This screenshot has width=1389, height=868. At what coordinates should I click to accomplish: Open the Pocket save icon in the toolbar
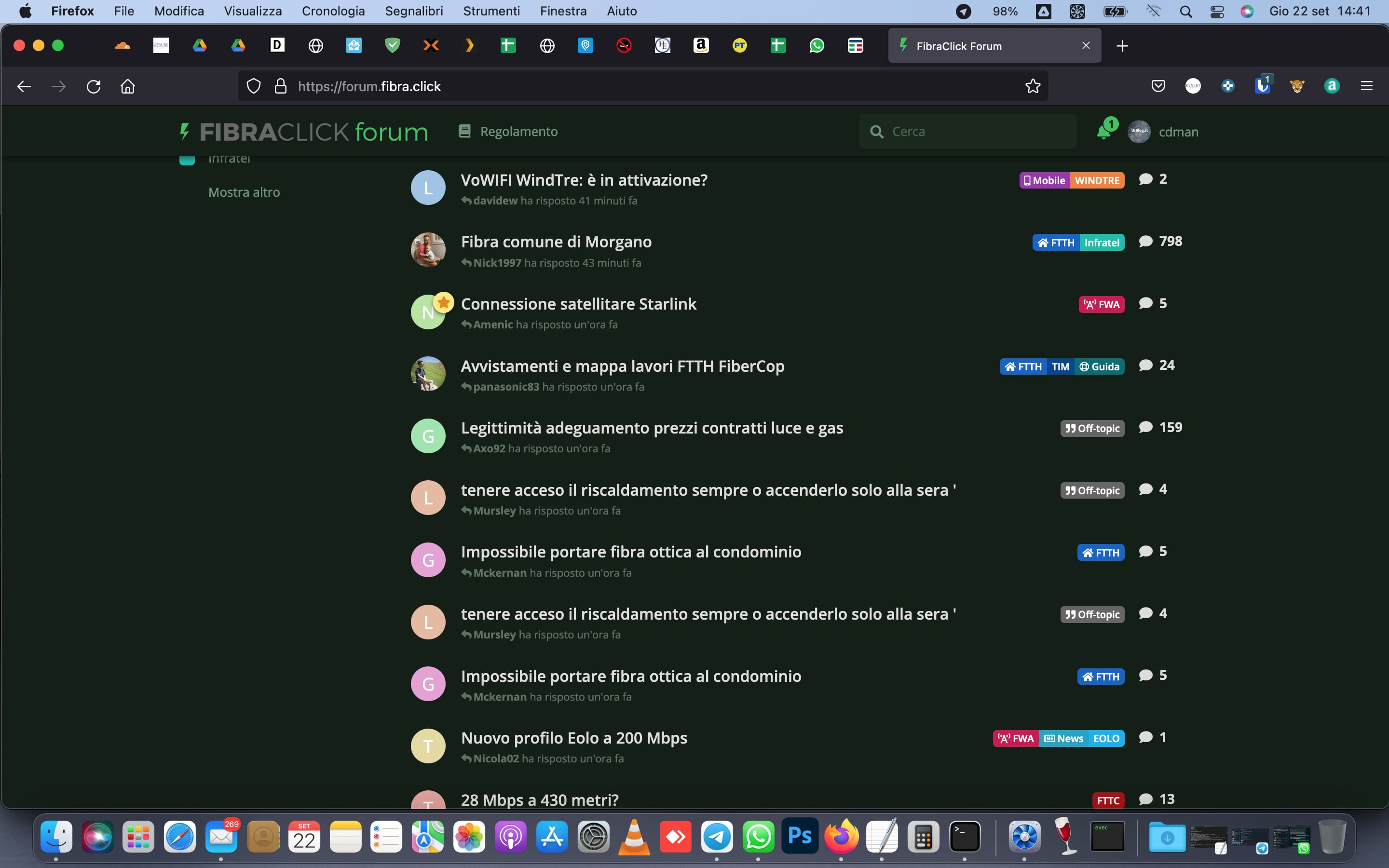[1157, 86]
